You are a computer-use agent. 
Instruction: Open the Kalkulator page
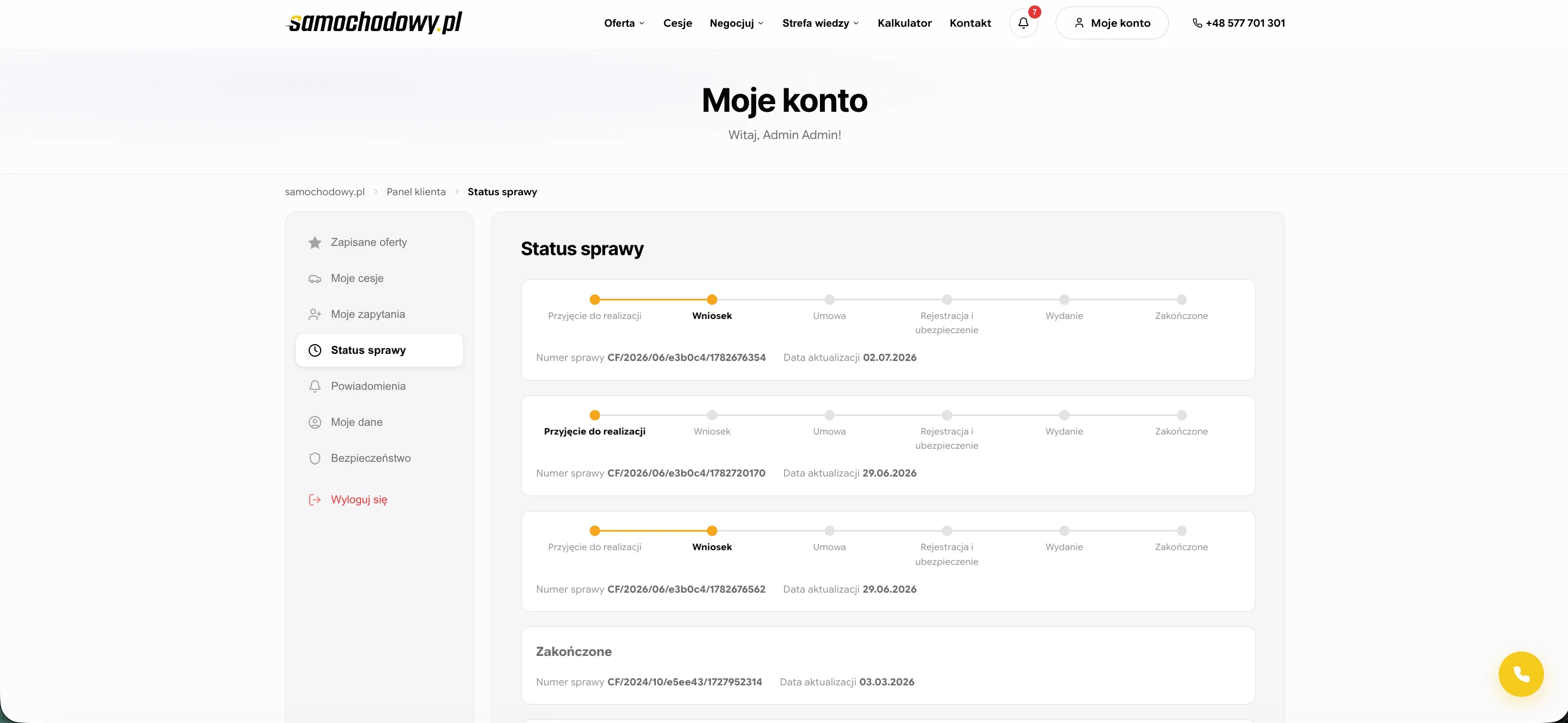904,23
